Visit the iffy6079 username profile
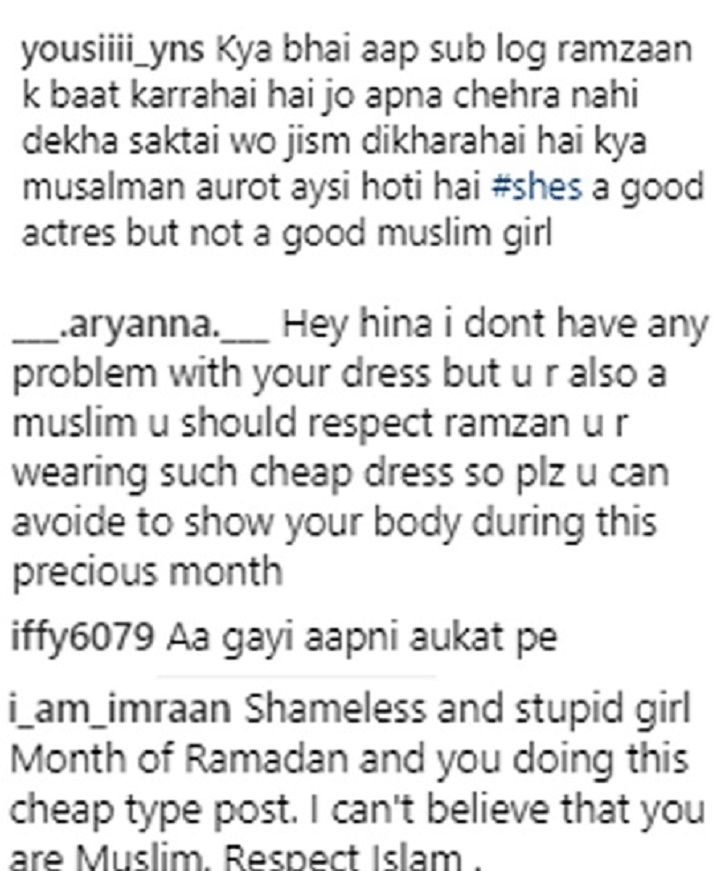The width and height of the screenshot is (725, 871). (82, 639)
